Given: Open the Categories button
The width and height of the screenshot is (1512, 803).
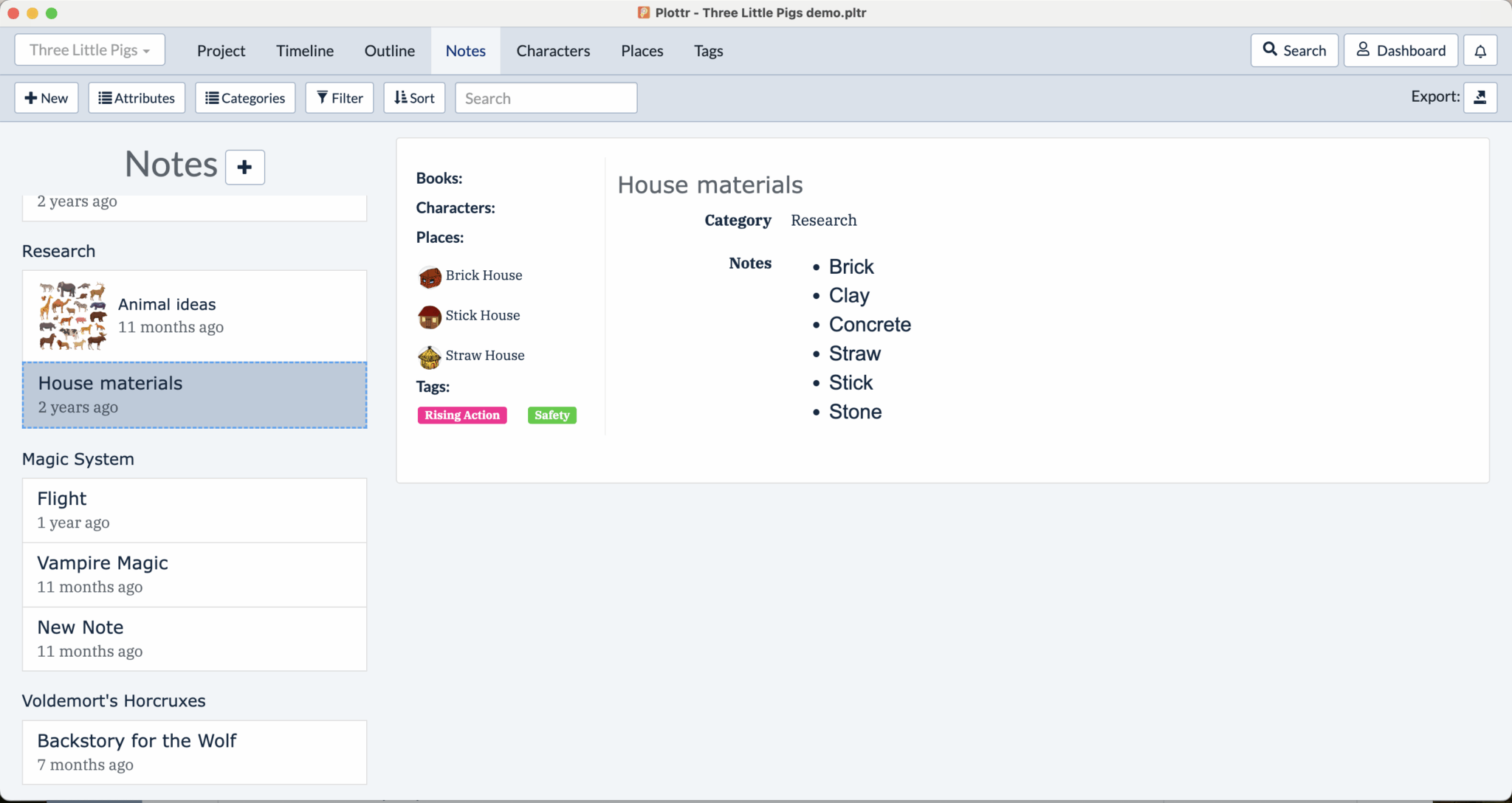Looking at the screenshot, I should click(245, 97).
